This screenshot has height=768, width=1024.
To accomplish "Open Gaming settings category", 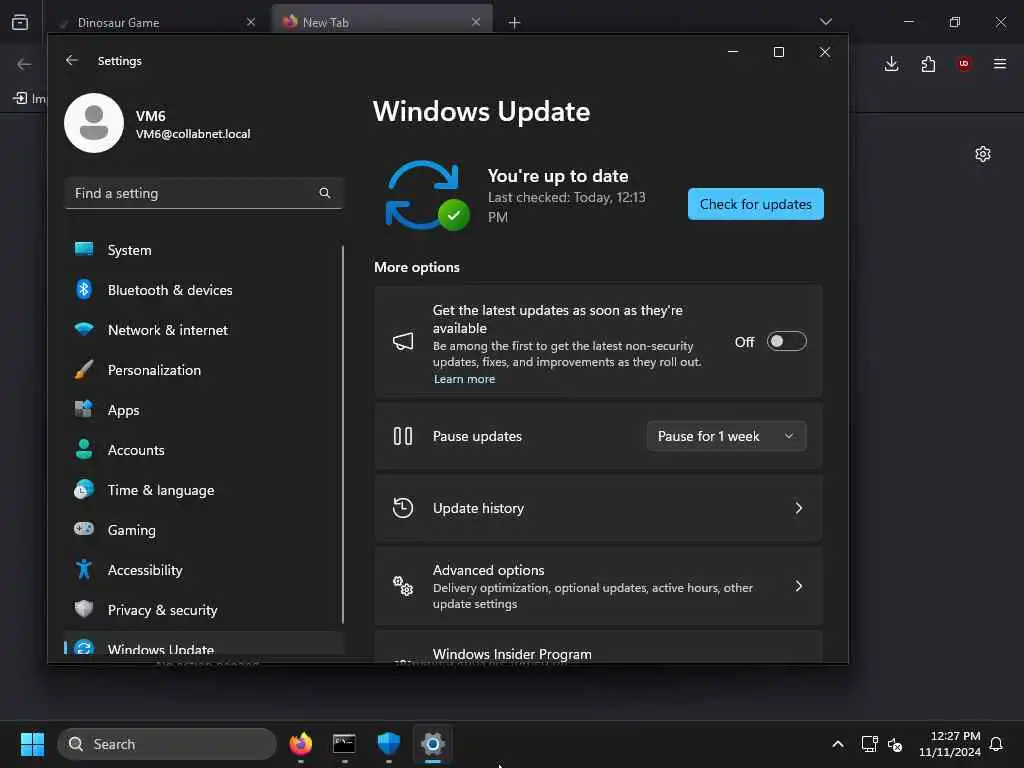I will click(x=204, y=530).
